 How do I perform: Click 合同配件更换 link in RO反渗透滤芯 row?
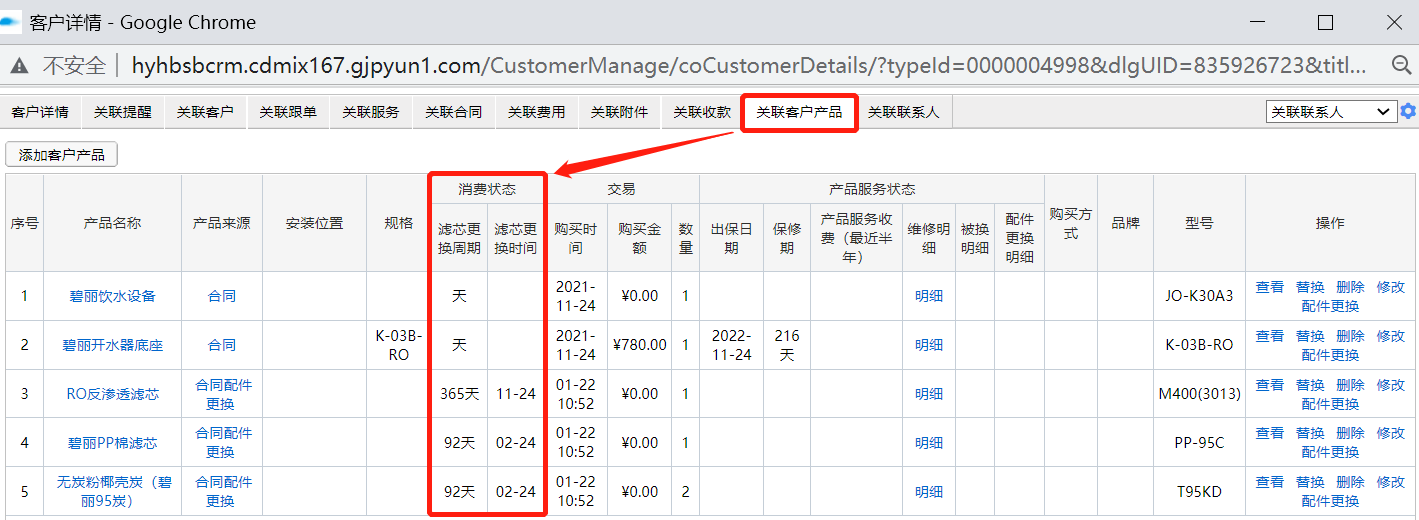pos(222,394)
